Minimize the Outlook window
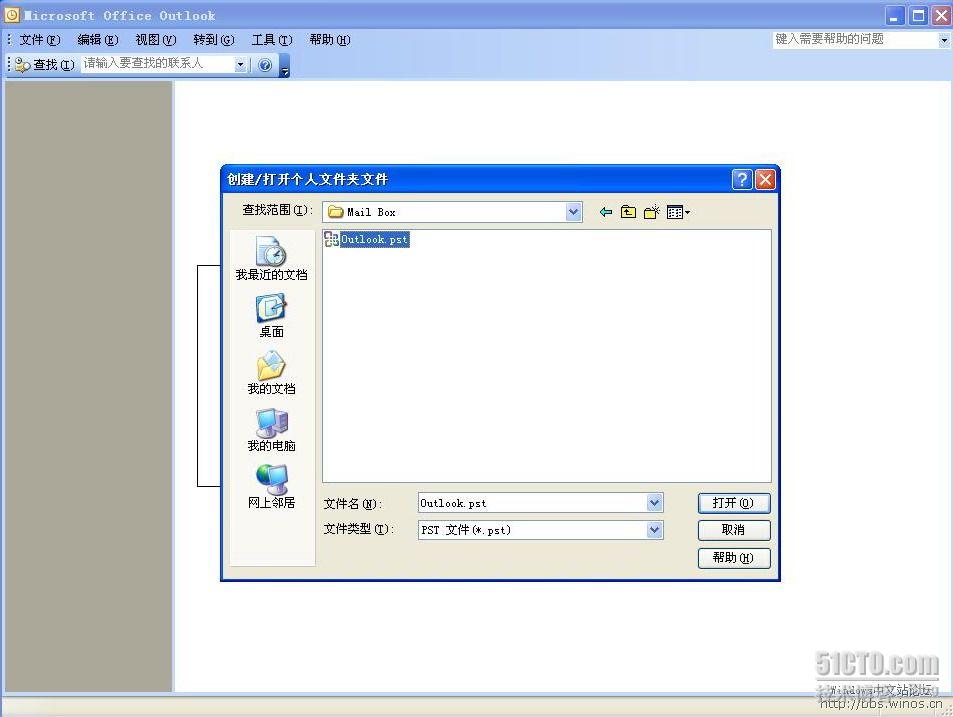This screenshot has width=953, height=717. click(x=893, y=16)
